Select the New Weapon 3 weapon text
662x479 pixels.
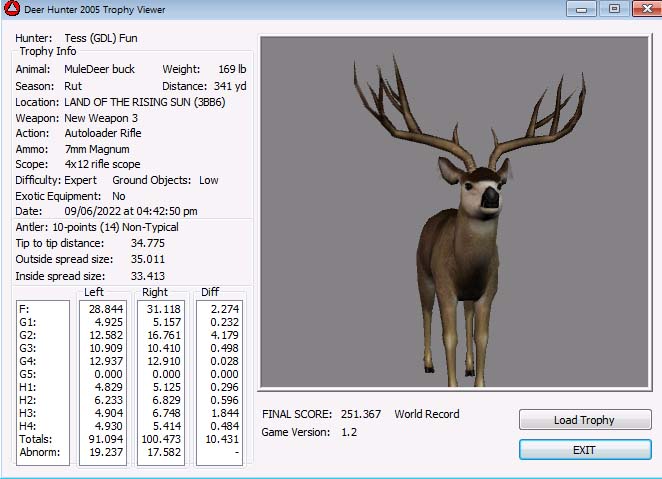101,118
